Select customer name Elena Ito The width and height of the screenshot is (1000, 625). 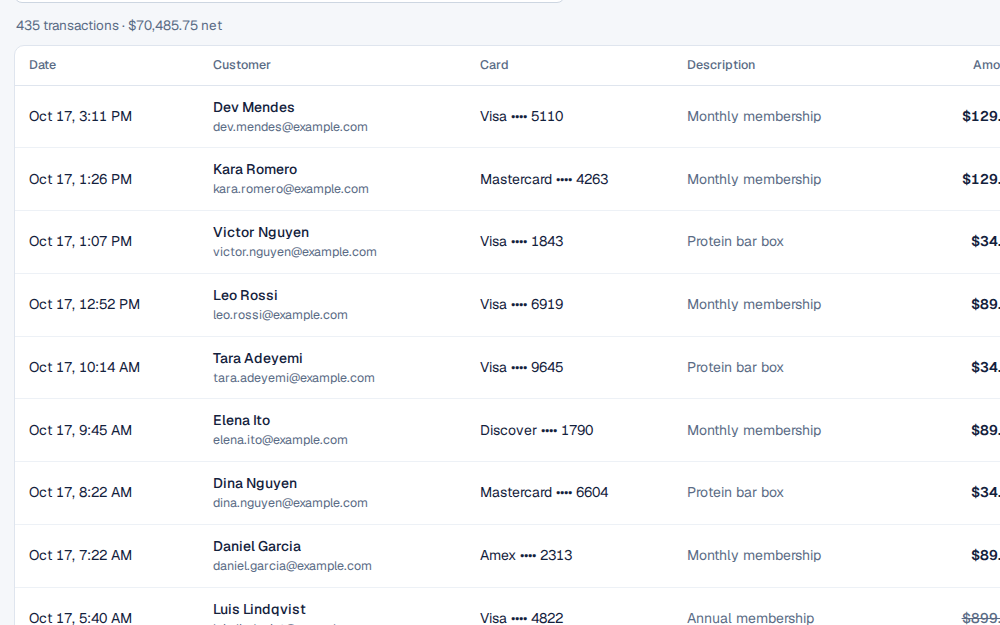pos(242,420)
